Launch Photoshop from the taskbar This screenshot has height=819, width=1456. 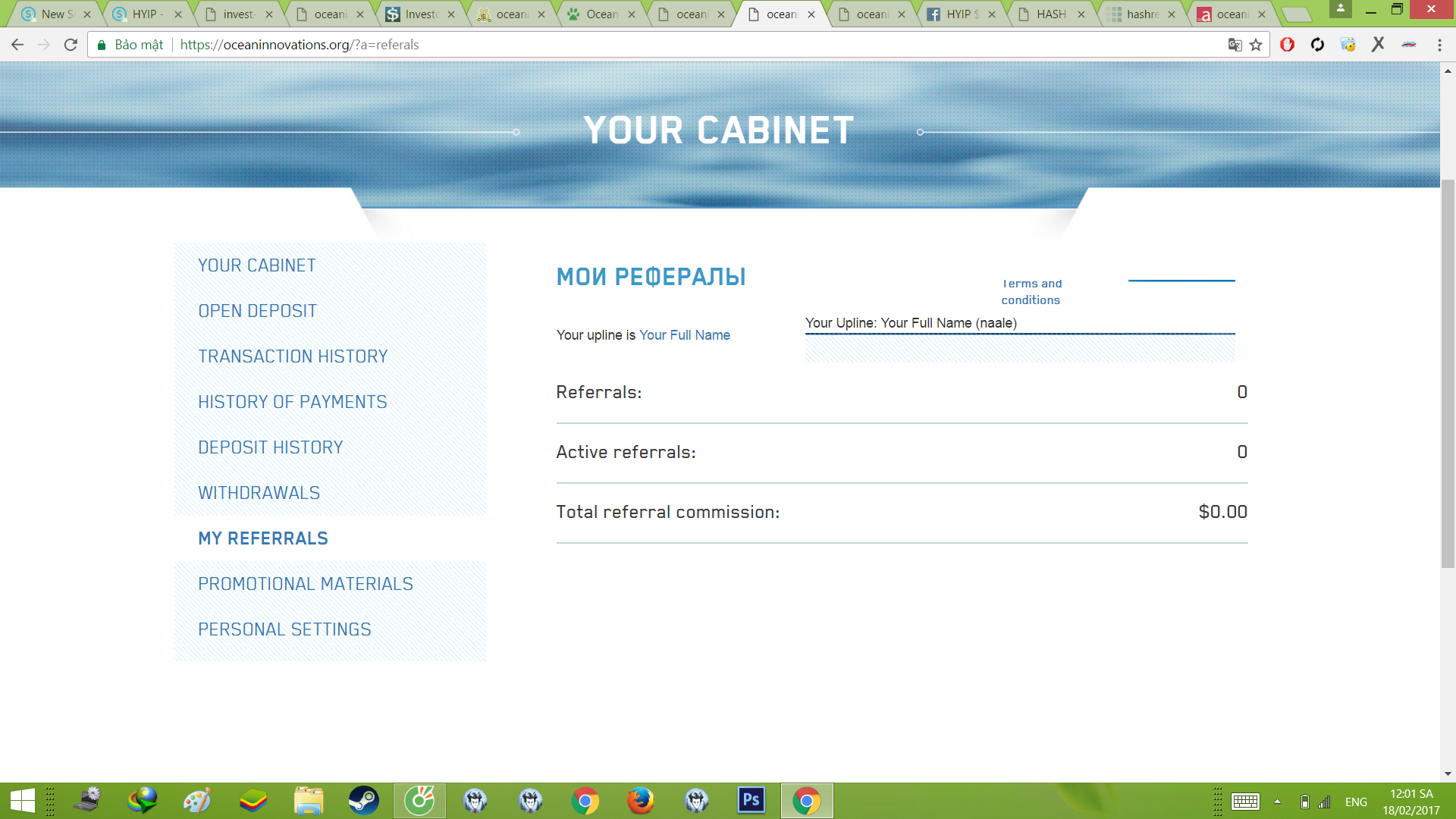click(x=751, y=800)
